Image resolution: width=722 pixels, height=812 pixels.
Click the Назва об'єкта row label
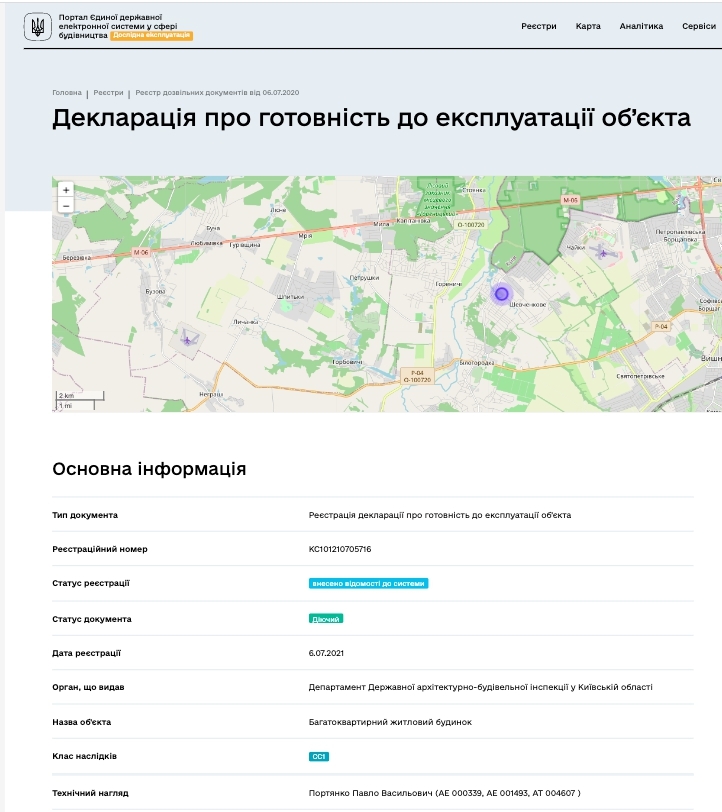coord(82,722)
